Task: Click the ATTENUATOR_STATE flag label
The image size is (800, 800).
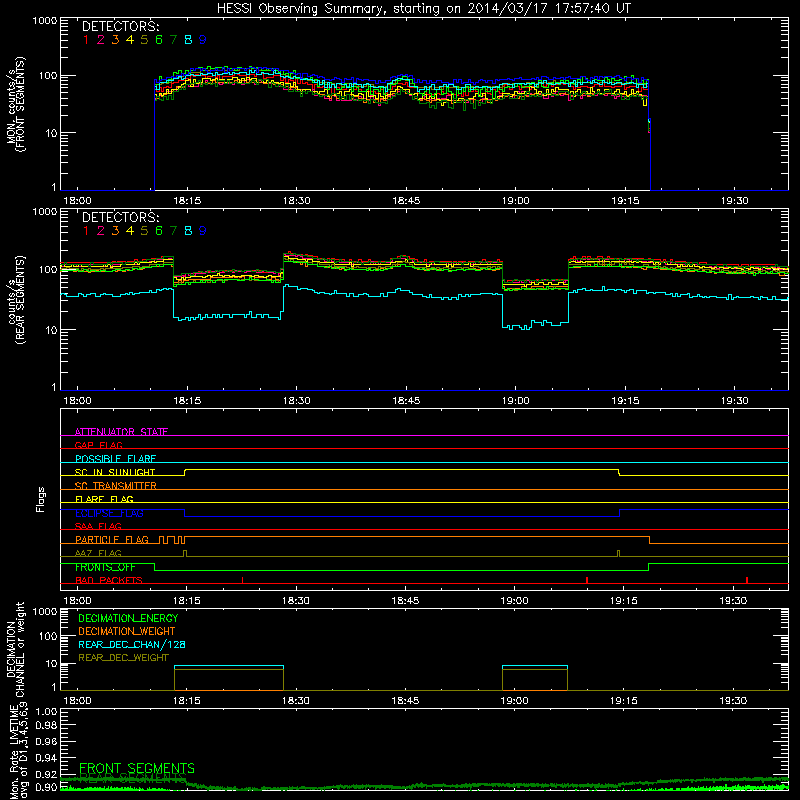Action: [121, 432]
